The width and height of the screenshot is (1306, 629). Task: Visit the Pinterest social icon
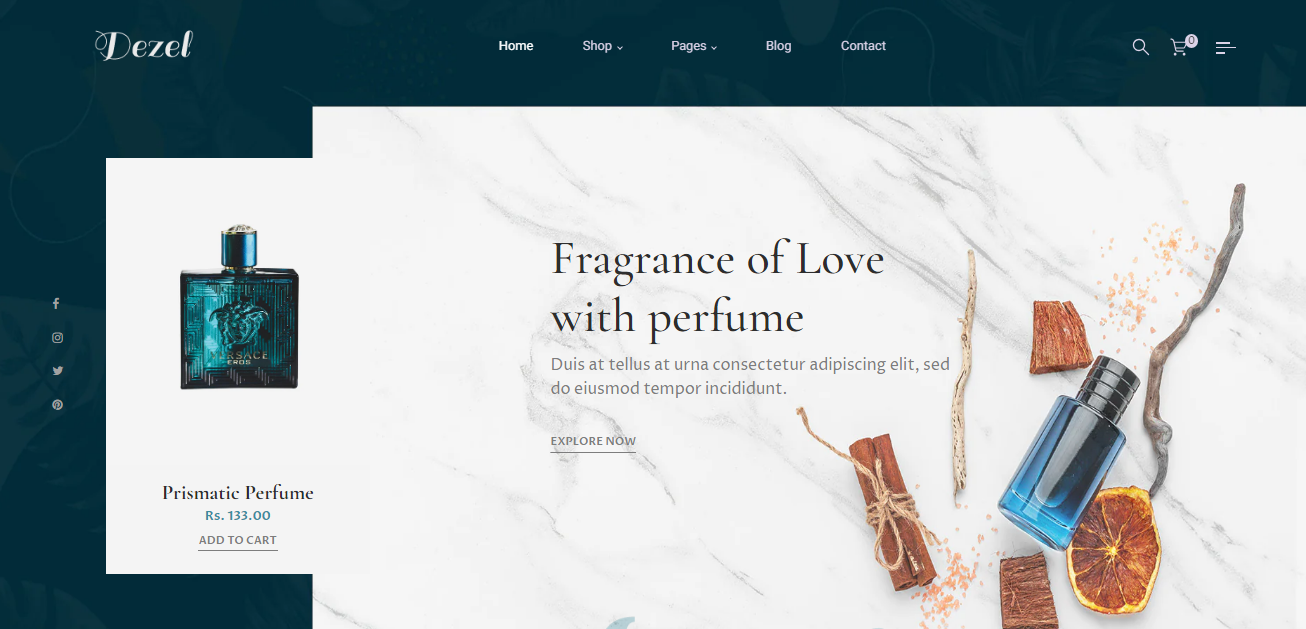click(57, 405)
